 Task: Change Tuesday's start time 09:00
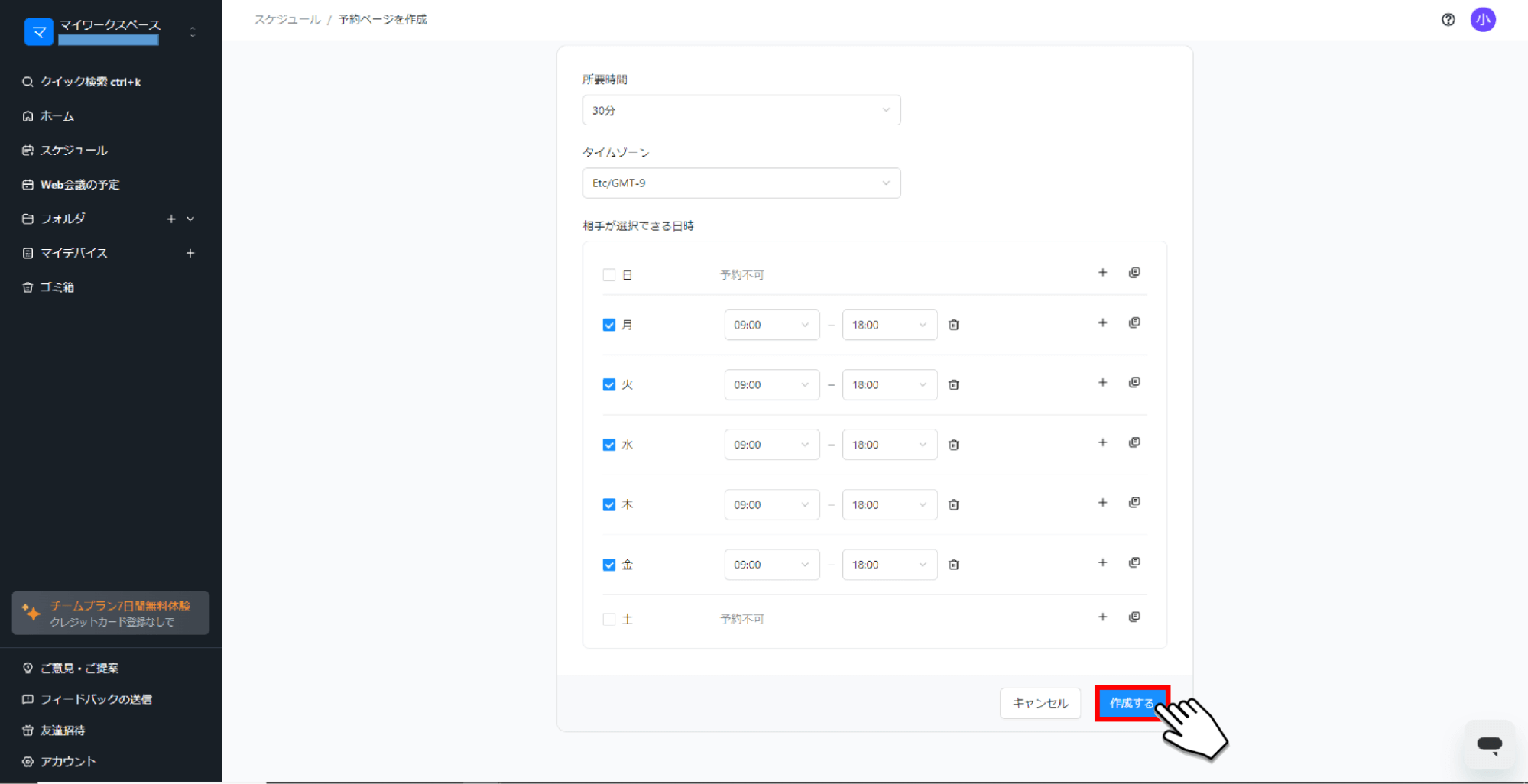click(x=772, y=385)
